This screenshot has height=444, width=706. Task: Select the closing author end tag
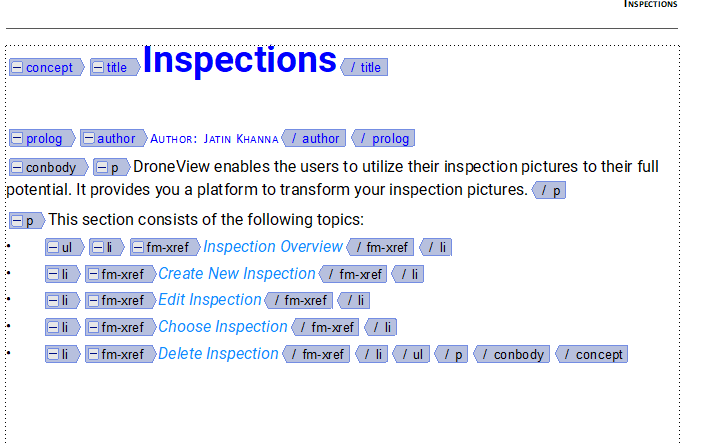click(314, 138)
